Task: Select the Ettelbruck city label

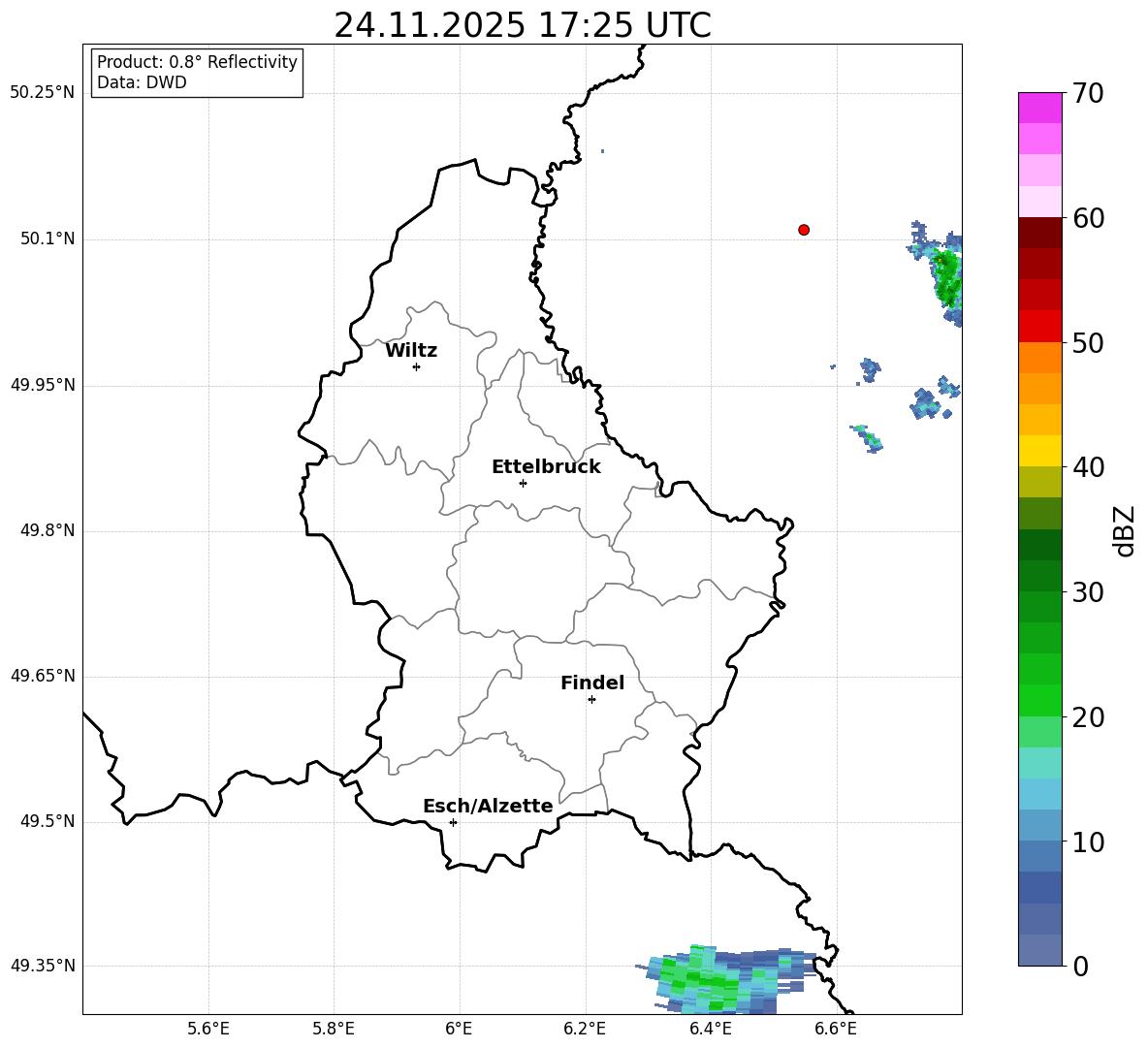Action: click(x=546, y=467)
